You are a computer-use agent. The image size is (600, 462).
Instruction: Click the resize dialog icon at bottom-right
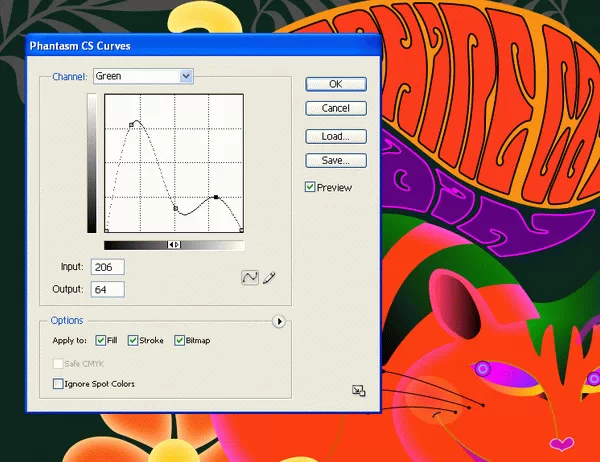[359, 391]
